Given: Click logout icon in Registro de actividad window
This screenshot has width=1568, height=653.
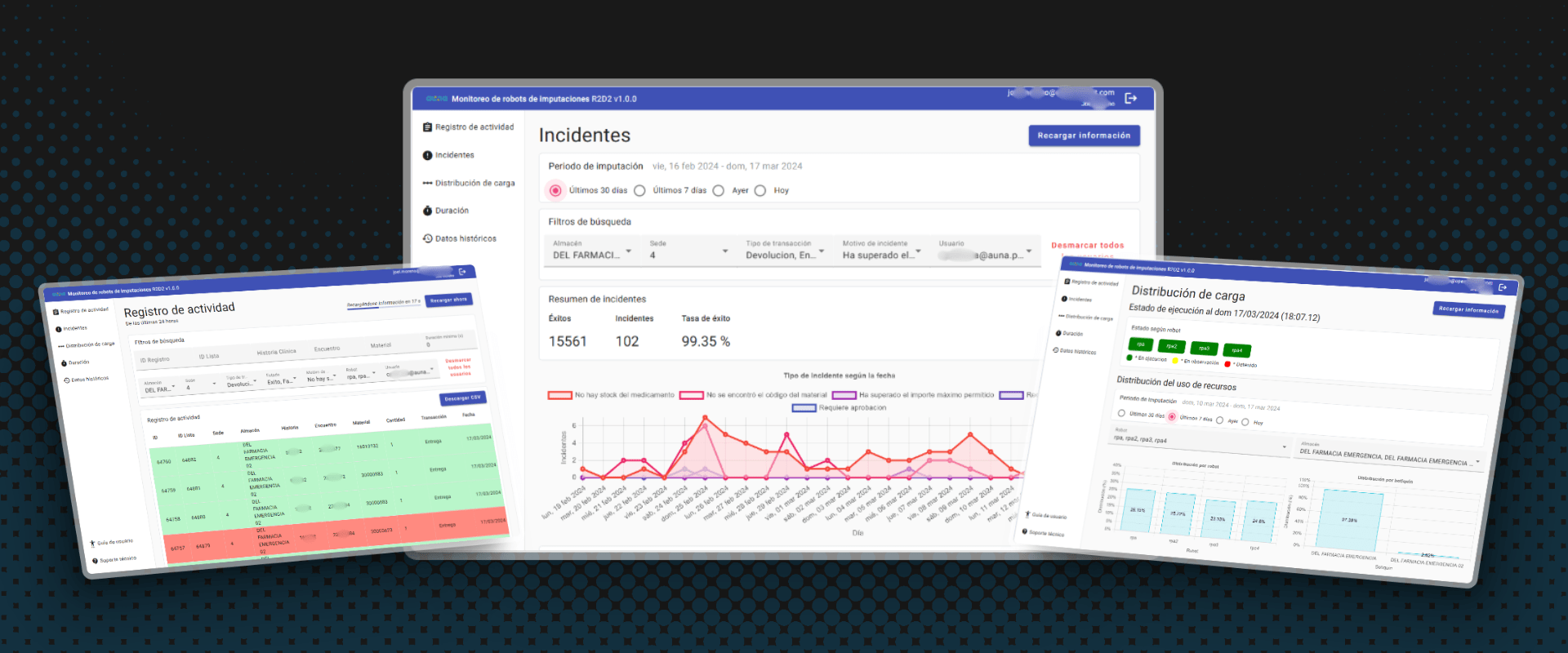Looking at the screenshot, I should click(x=462, y=272).
